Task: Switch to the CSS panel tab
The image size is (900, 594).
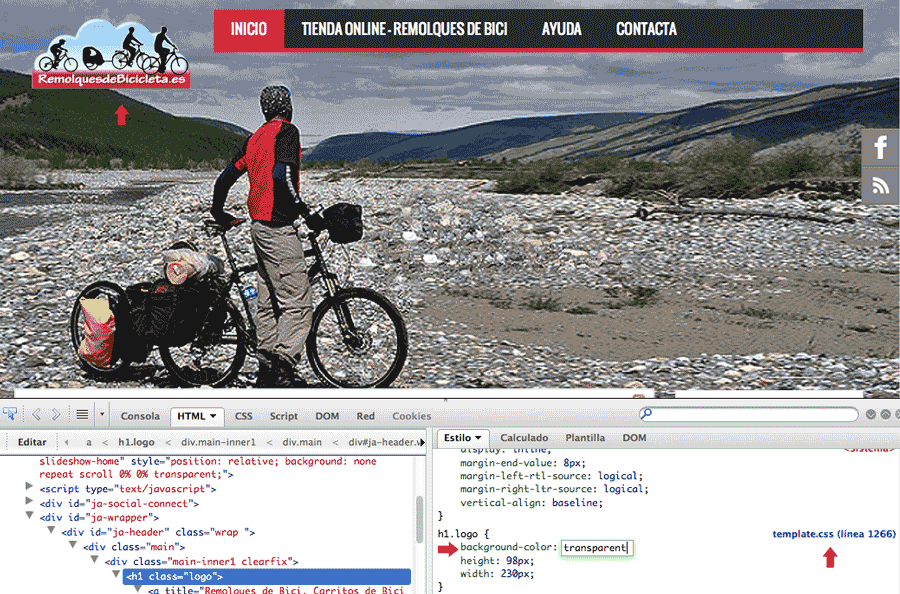Action: point(243,416)
